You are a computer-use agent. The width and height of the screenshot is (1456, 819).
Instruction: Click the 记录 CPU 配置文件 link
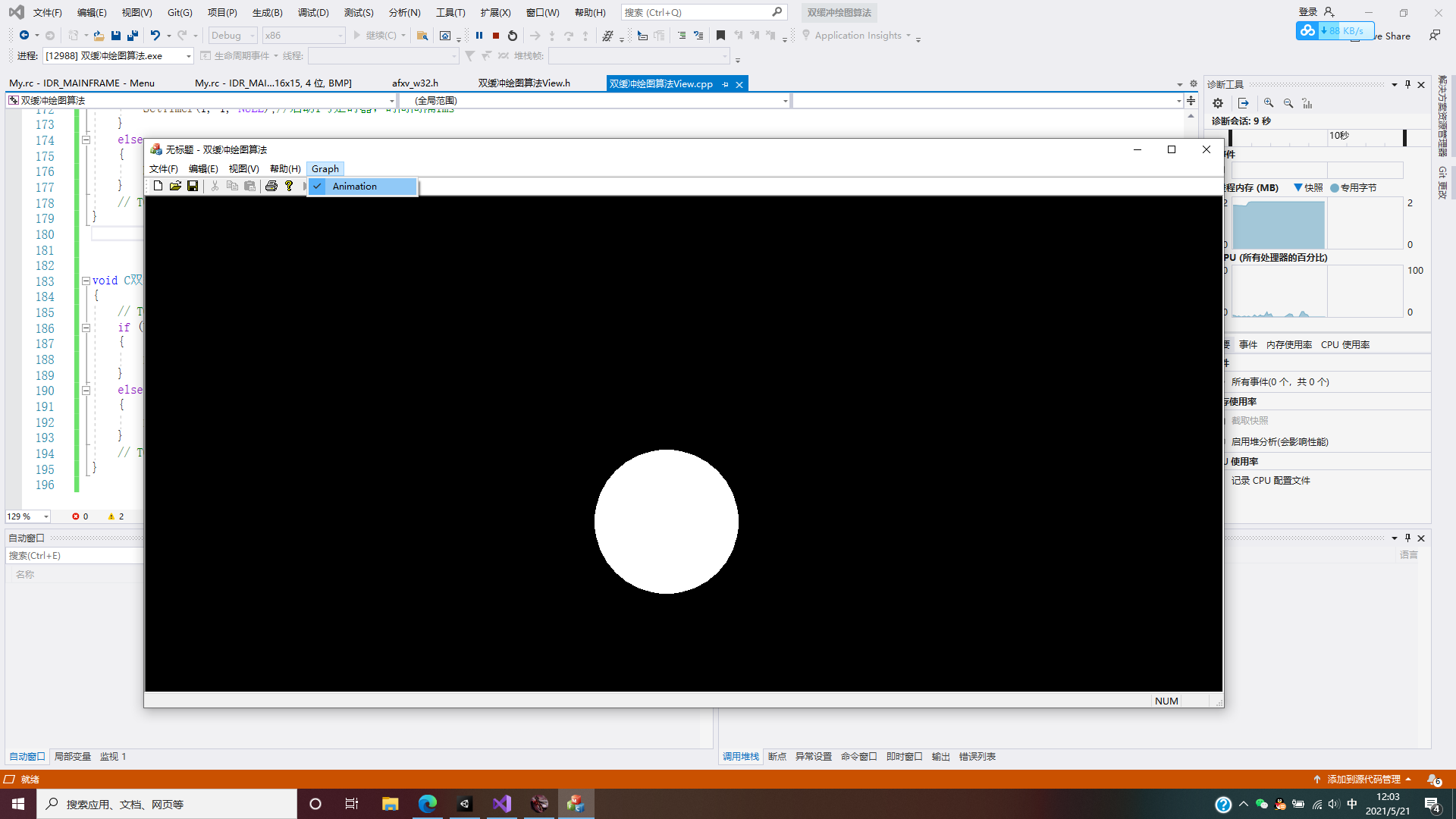pos(1270,481)
